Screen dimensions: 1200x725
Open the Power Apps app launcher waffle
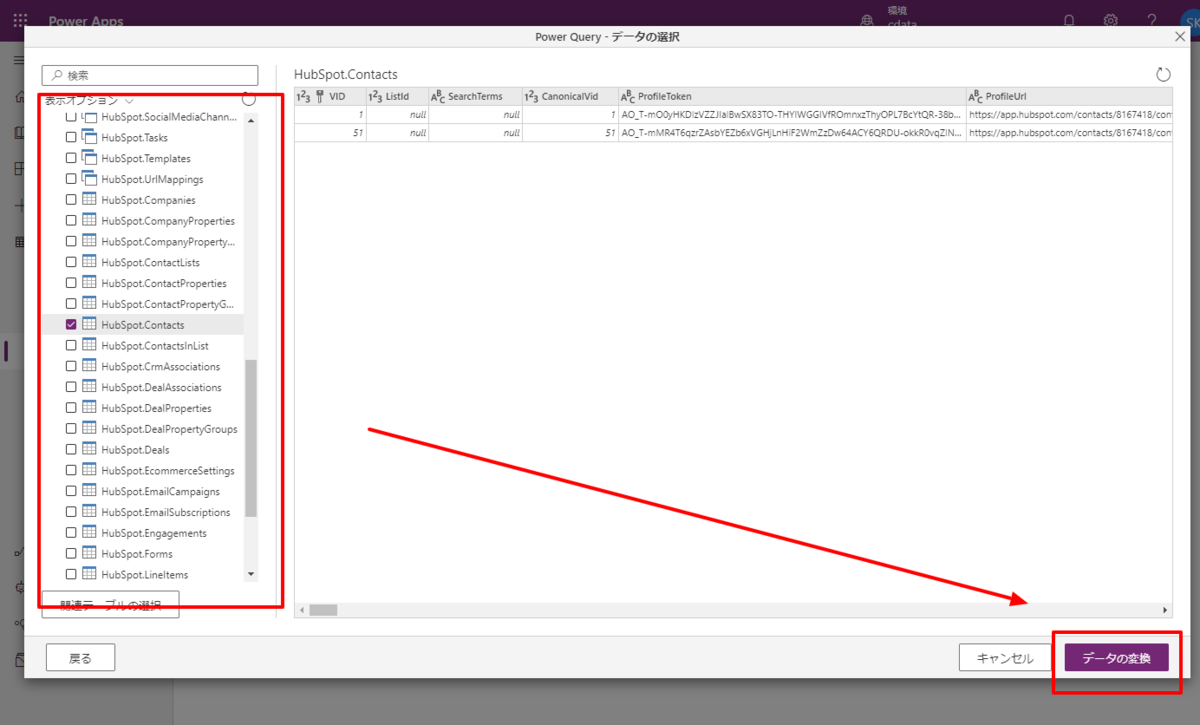click(20, 19)
